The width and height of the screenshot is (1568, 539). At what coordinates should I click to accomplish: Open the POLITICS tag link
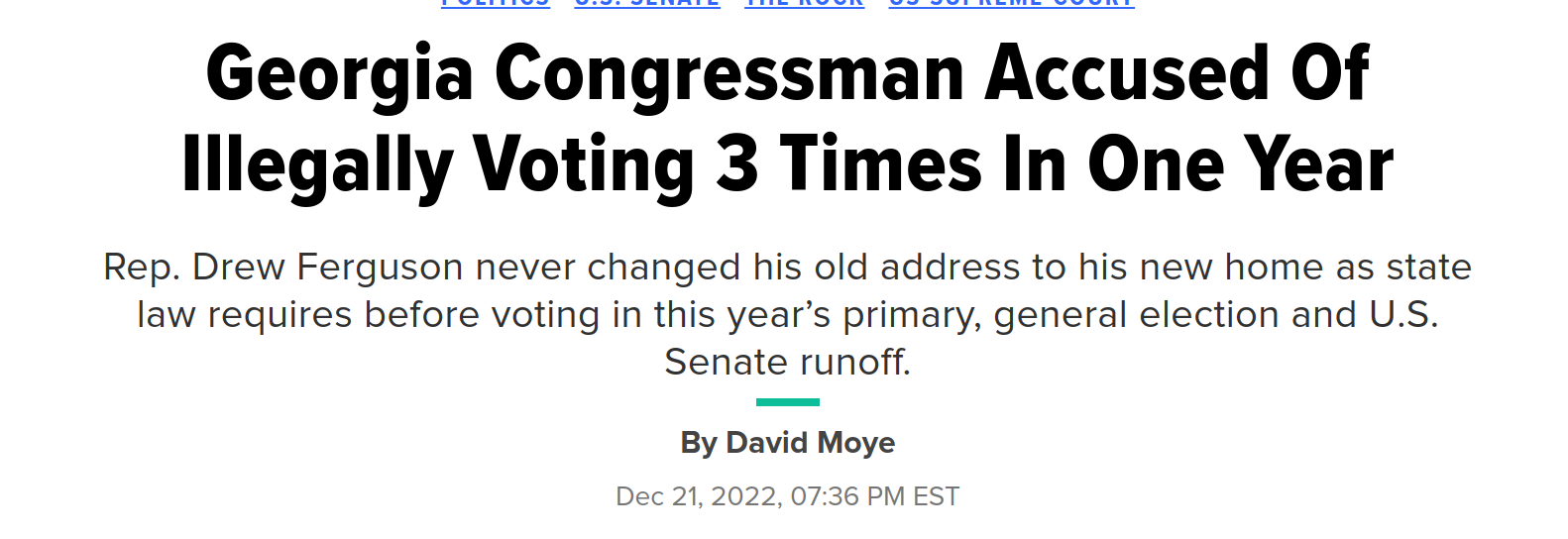(496, 3)
